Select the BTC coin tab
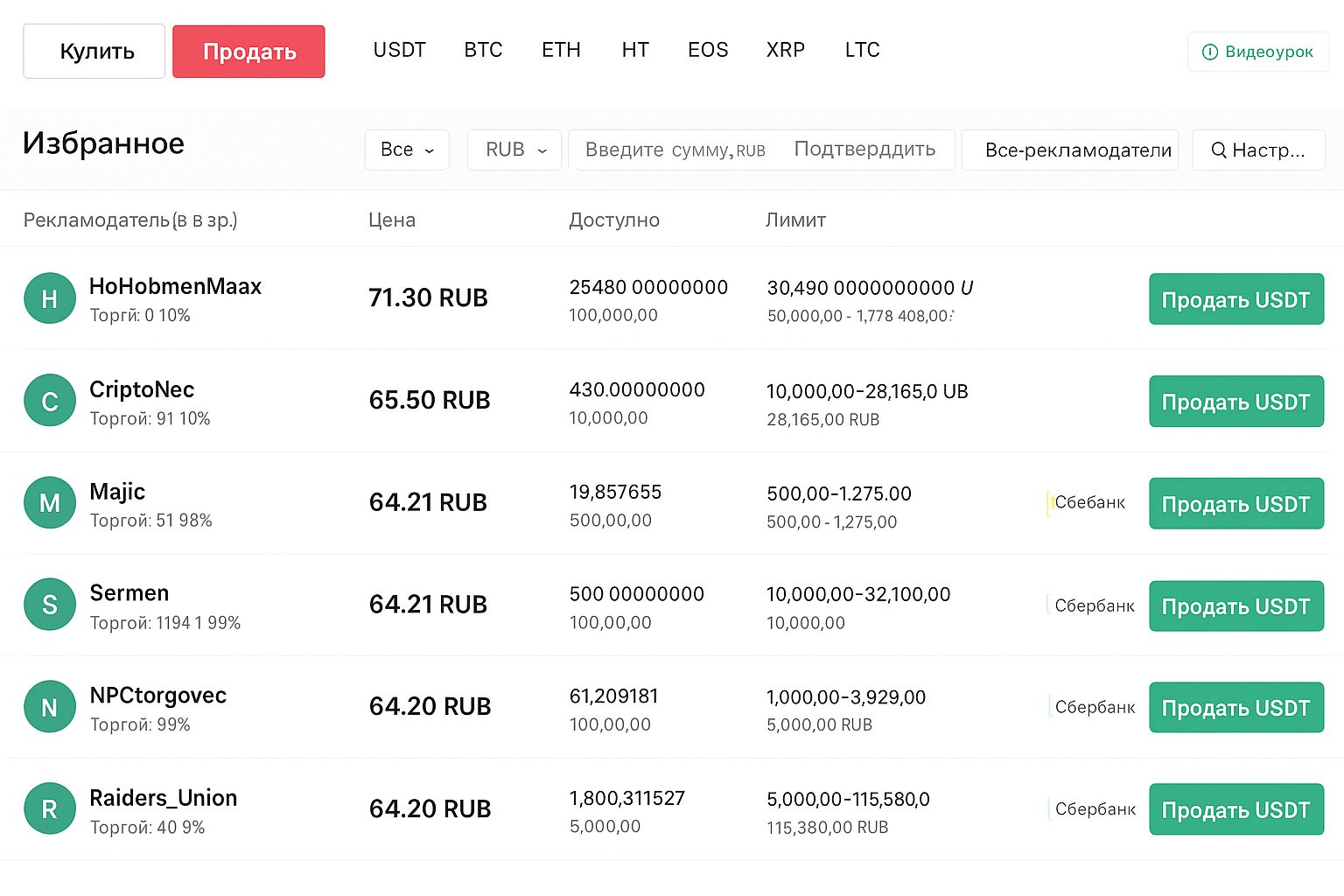The image size is (1344, 896). 483,50
